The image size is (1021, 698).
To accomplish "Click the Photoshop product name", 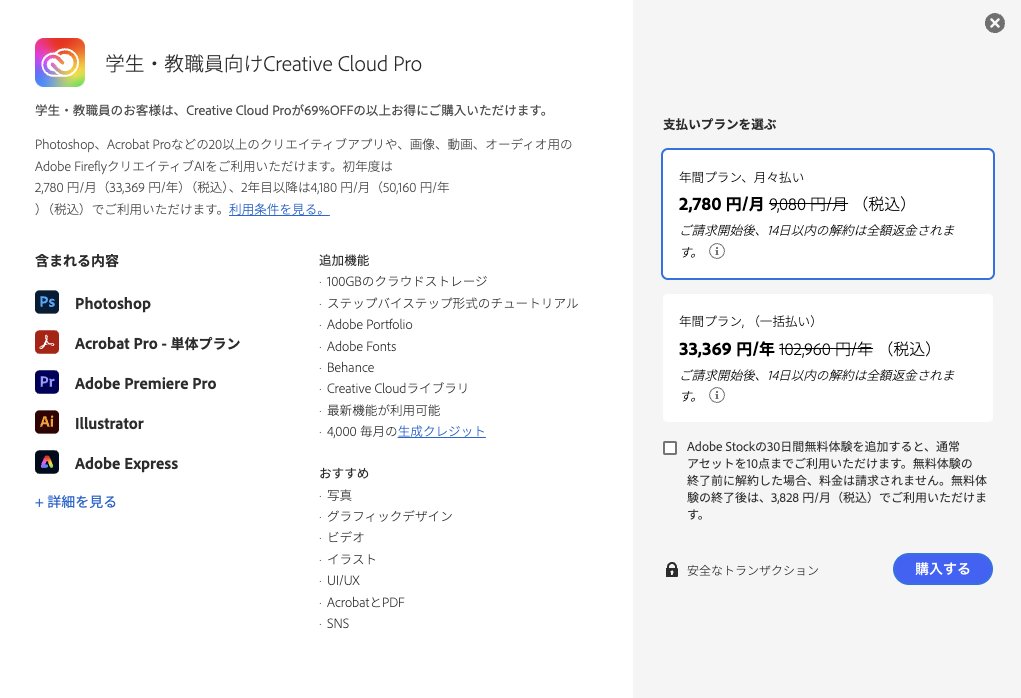I will [112, 304].
